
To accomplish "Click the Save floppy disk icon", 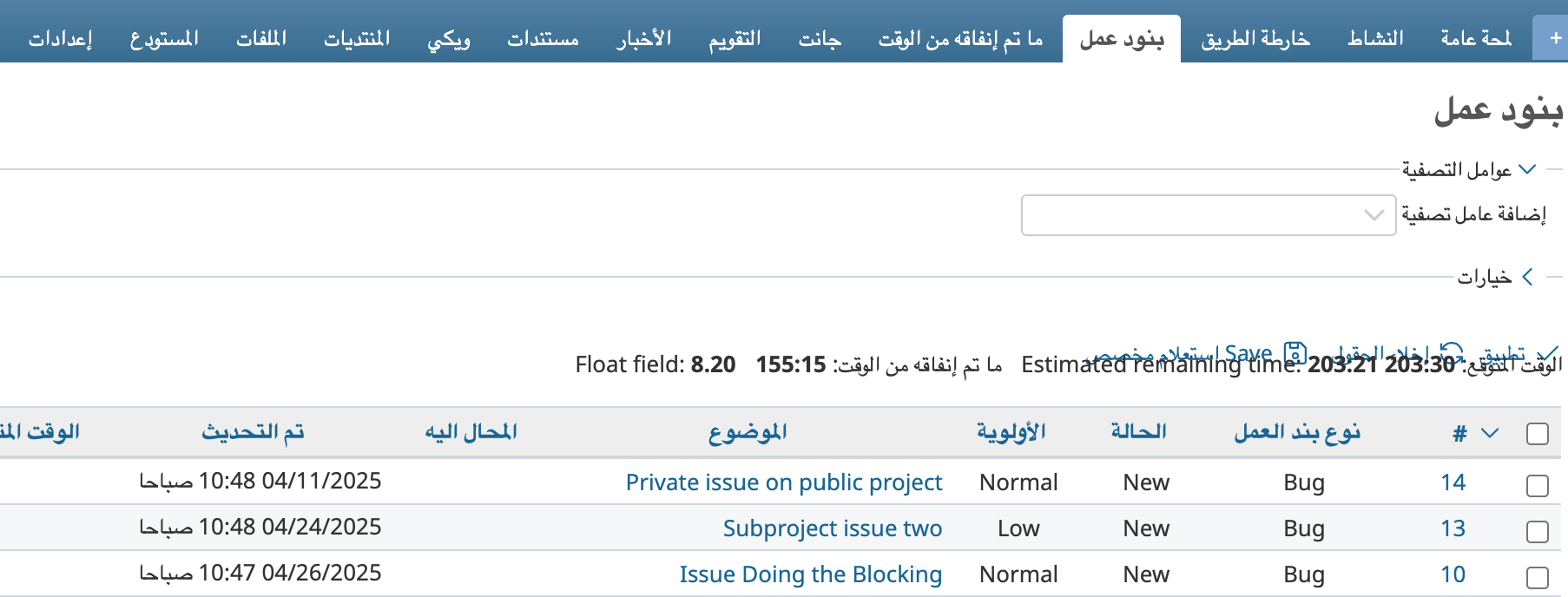I will (1295, 353).
